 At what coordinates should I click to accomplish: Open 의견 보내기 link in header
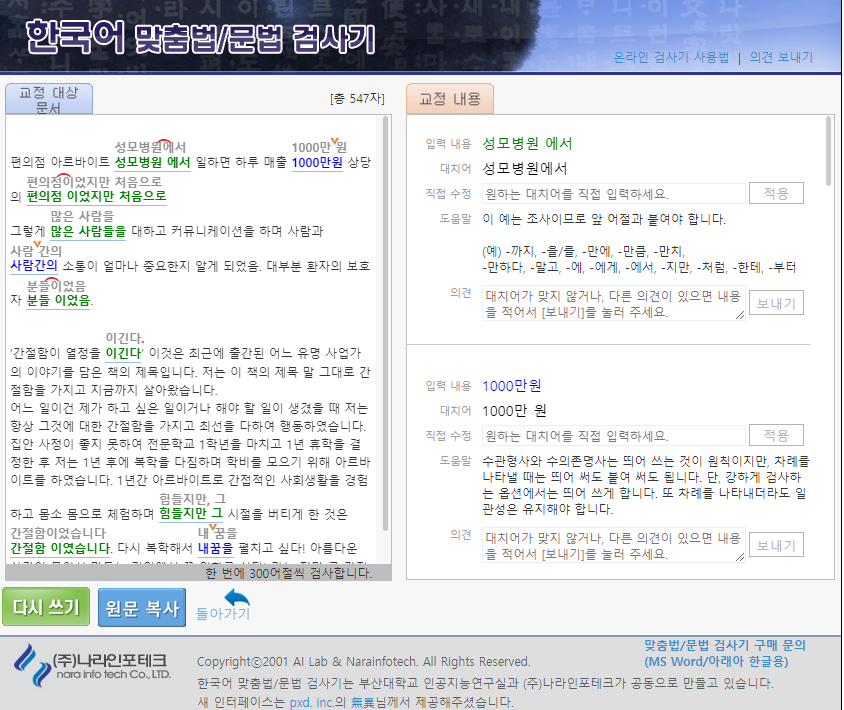point(781,57)
